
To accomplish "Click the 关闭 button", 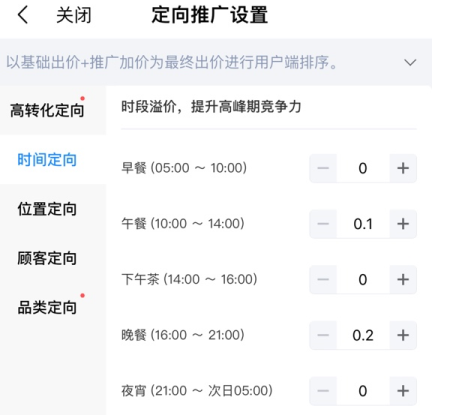I will coord(74,15).
